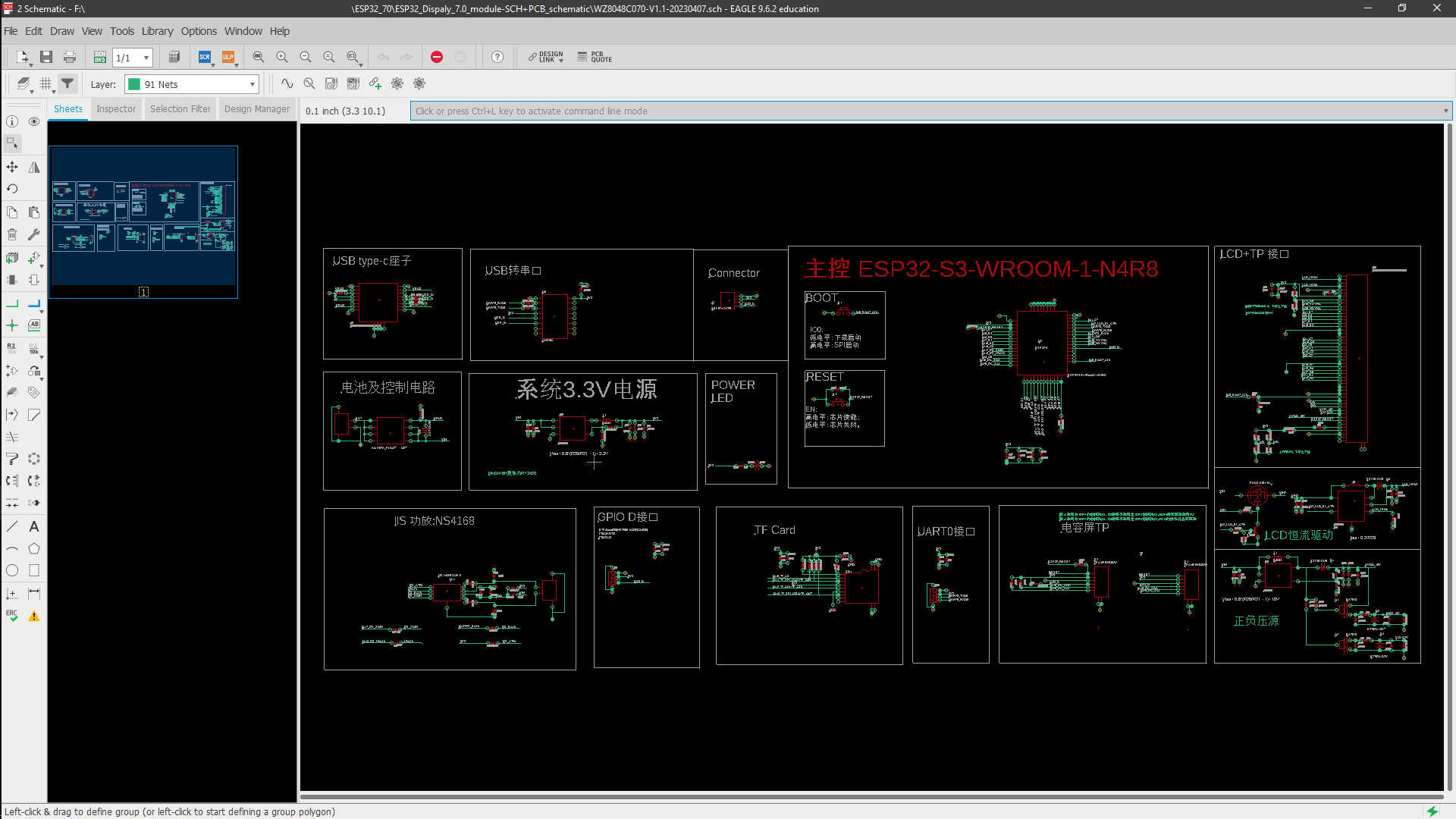Run ERC electrical rule check
The height and width of the screenshot is (819, 1456).
pyautogui.click(x=12, y=616)
